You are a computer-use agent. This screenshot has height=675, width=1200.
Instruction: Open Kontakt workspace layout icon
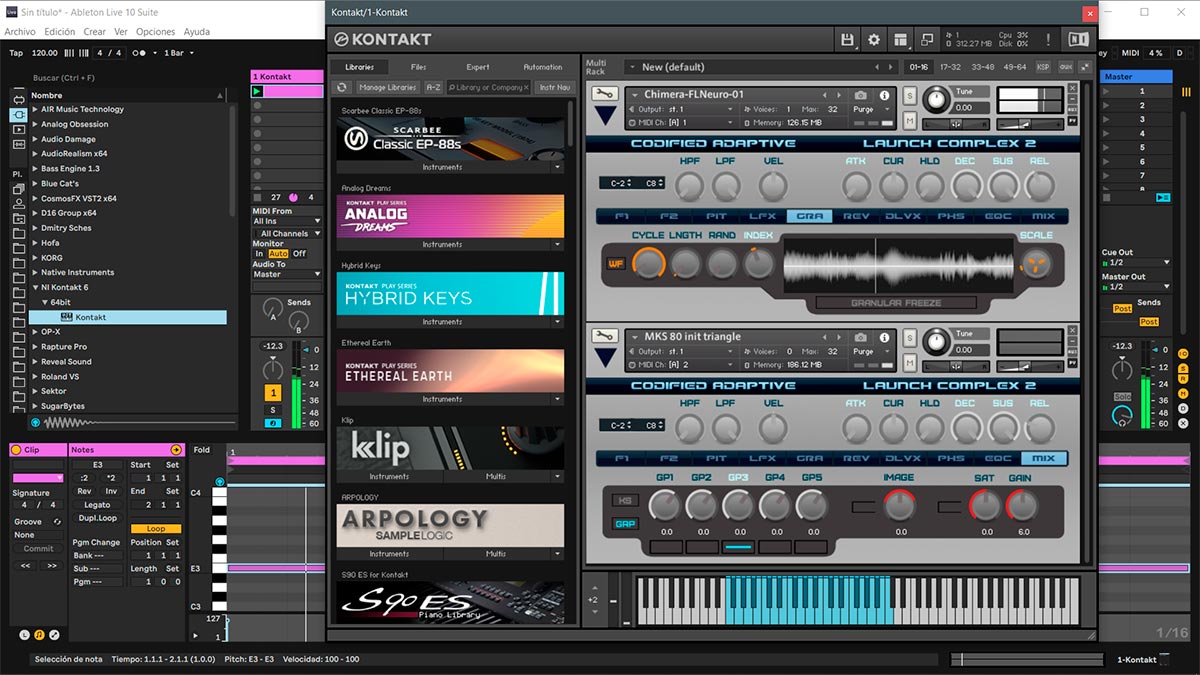[901, 39]
